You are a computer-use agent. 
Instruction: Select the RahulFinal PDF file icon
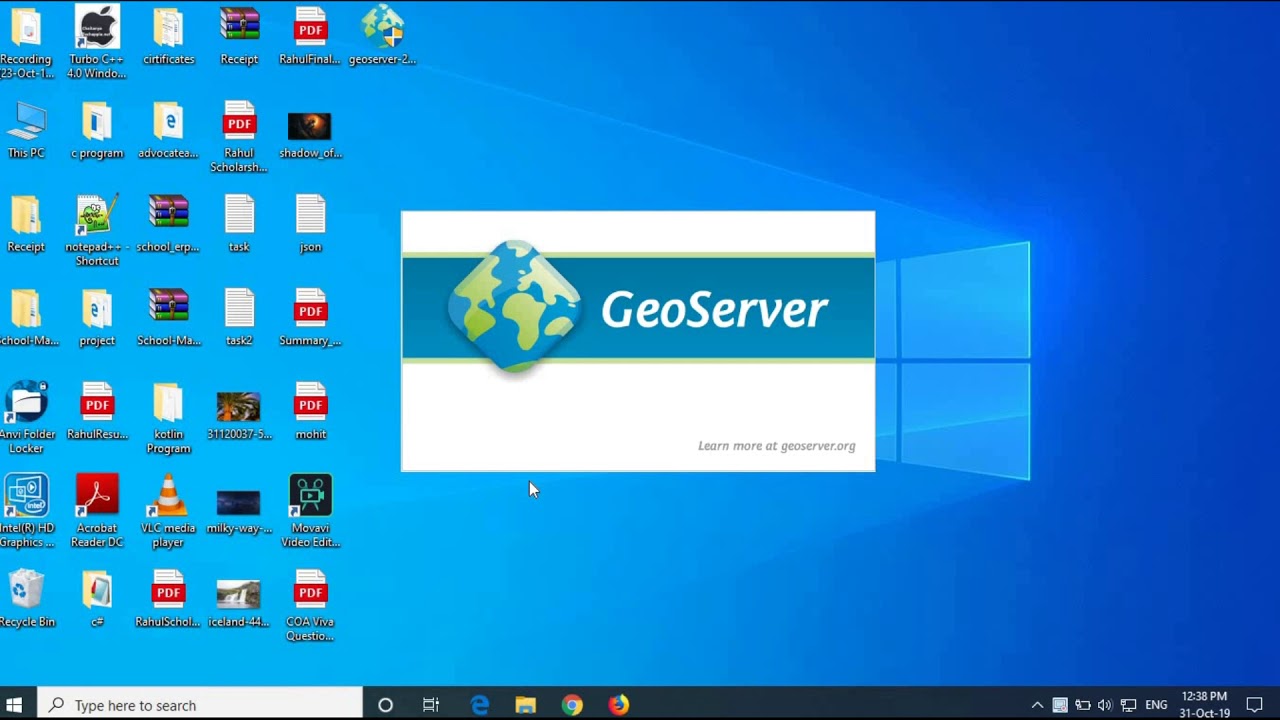click(x=310, y=28)
